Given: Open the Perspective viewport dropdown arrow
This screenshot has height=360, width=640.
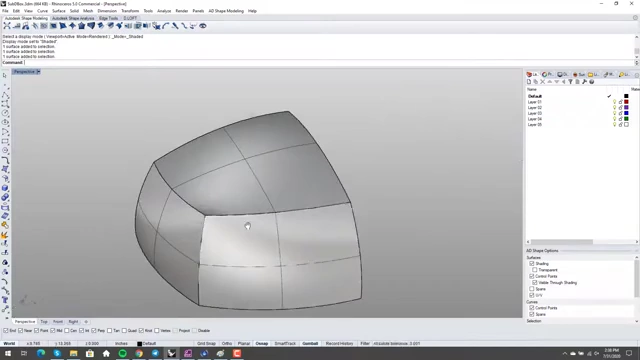Looking at the screenshot, I should [38, 72].
